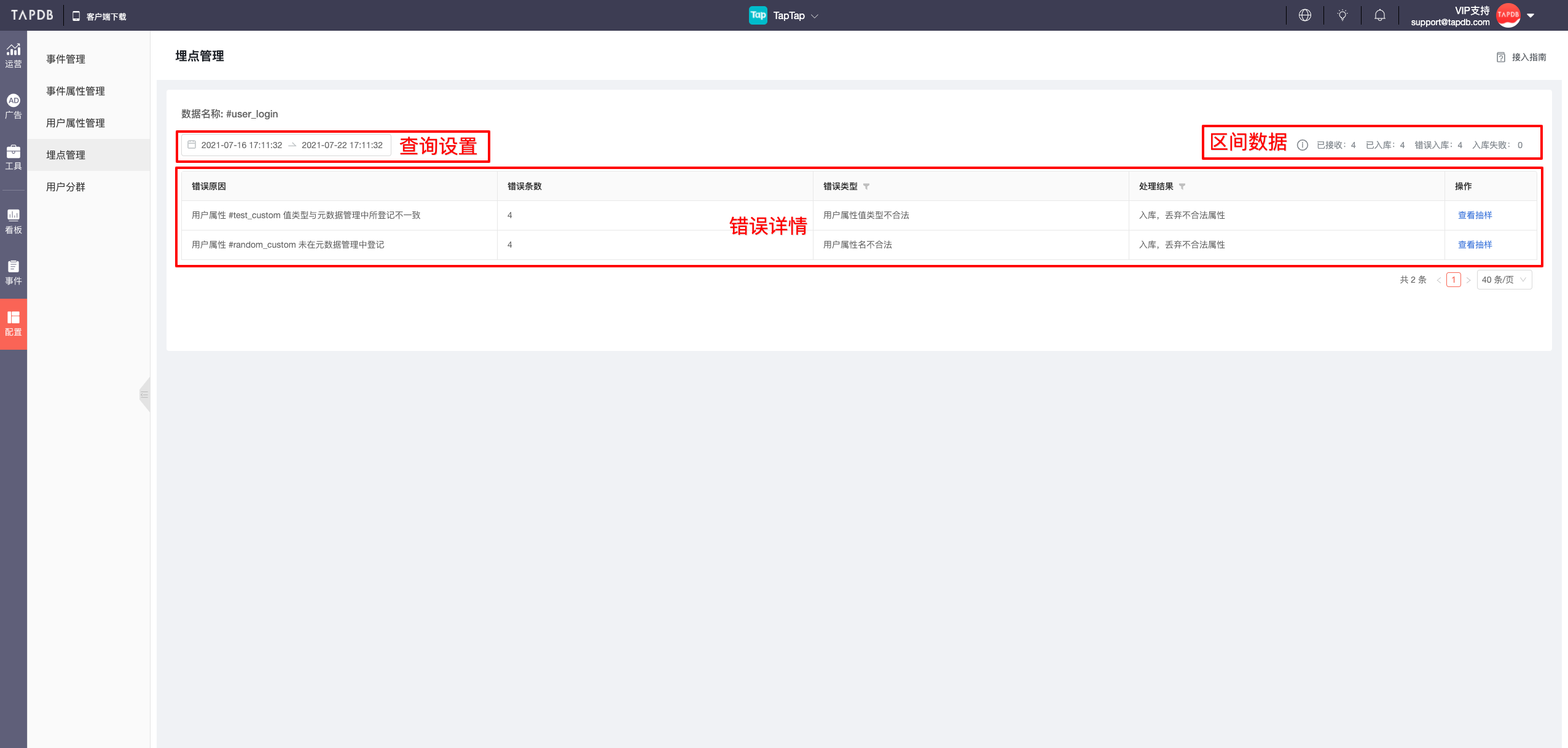Click end date 2021-07-22 17:11:32 field
The image size is (1568, 748).
pyautogui.click(x=342, y=145)
